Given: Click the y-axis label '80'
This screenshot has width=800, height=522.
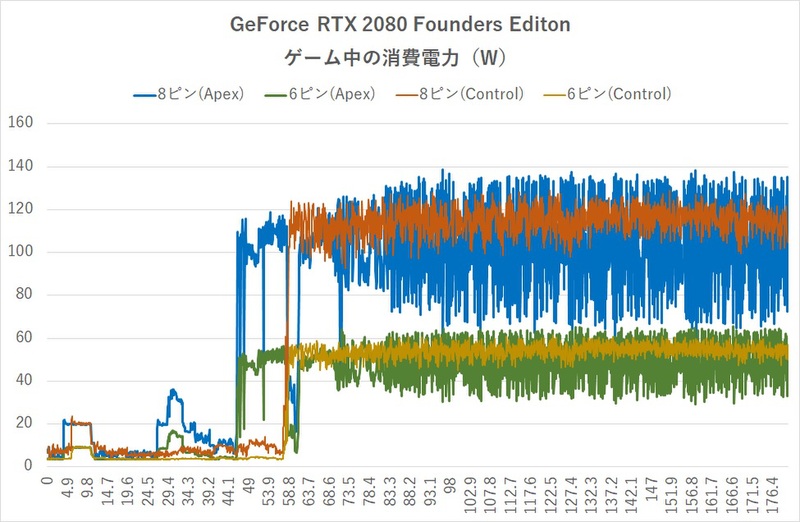Looking at the screenshot, I should pos(24,294).
